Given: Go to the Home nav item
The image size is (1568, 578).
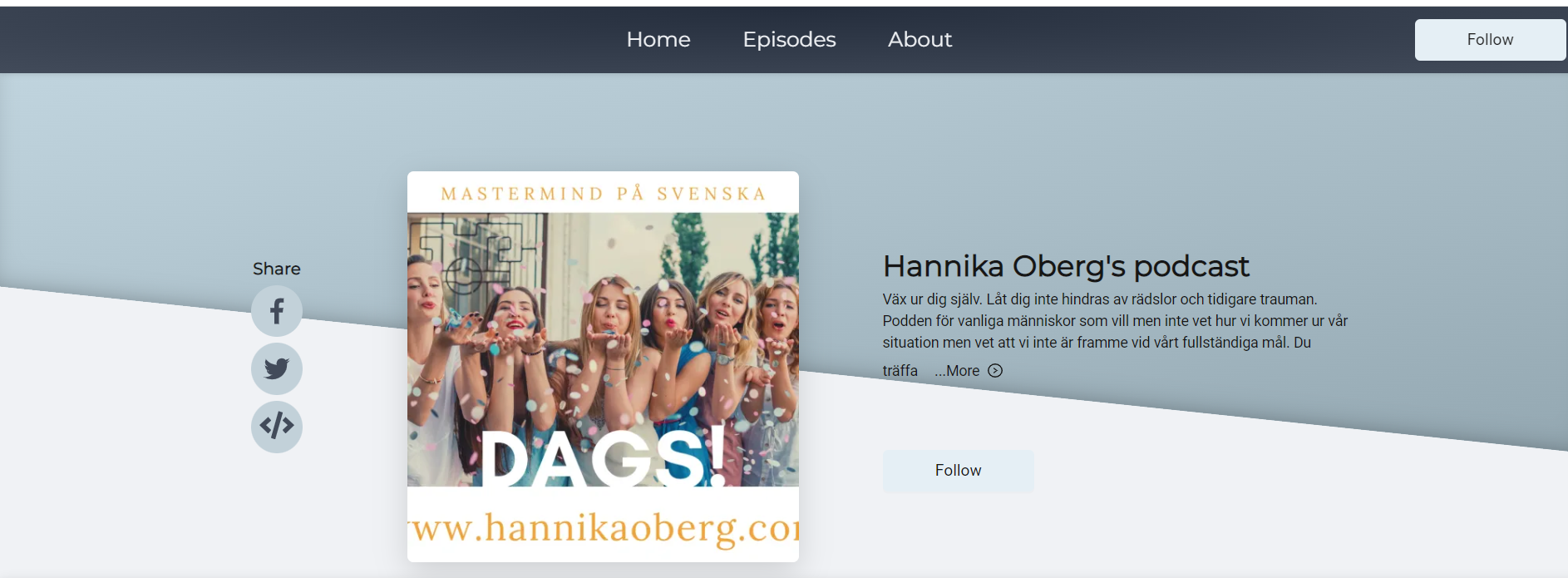Looking at the screenshot, I should pos(658,39).
